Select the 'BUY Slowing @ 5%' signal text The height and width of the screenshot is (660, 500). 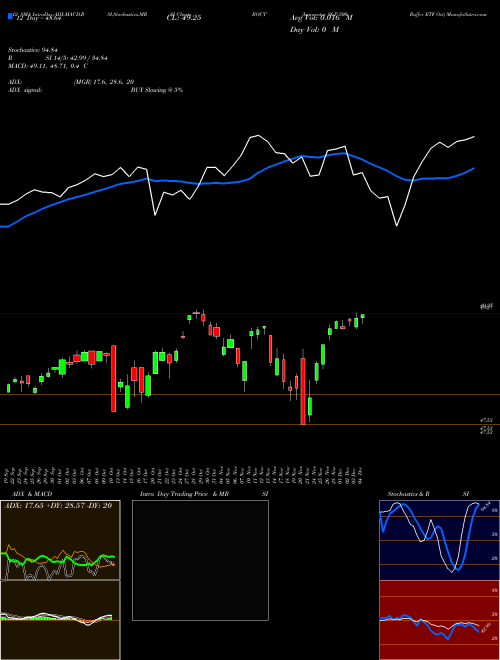point(157,90)
